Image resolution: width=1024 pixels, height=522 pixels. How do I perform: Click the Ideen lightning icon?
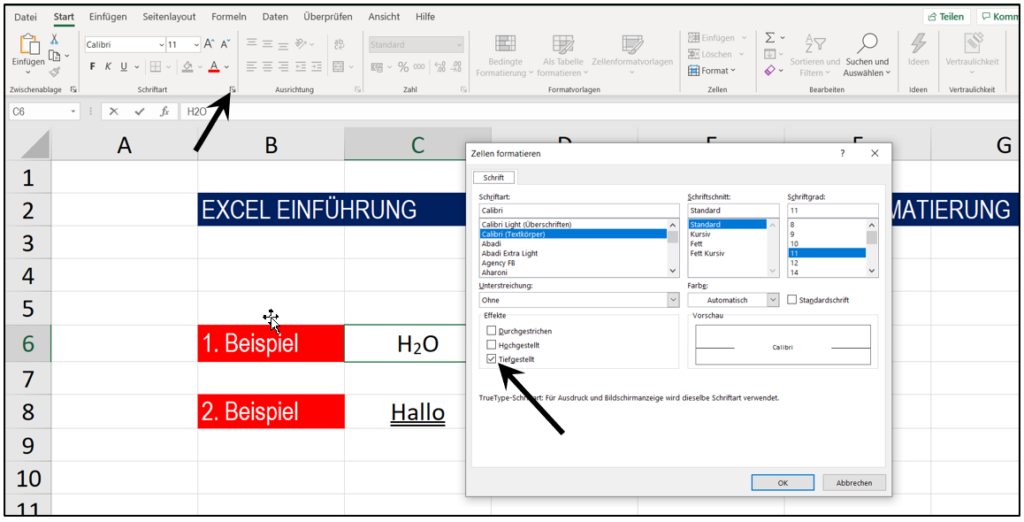pos(918,44)
